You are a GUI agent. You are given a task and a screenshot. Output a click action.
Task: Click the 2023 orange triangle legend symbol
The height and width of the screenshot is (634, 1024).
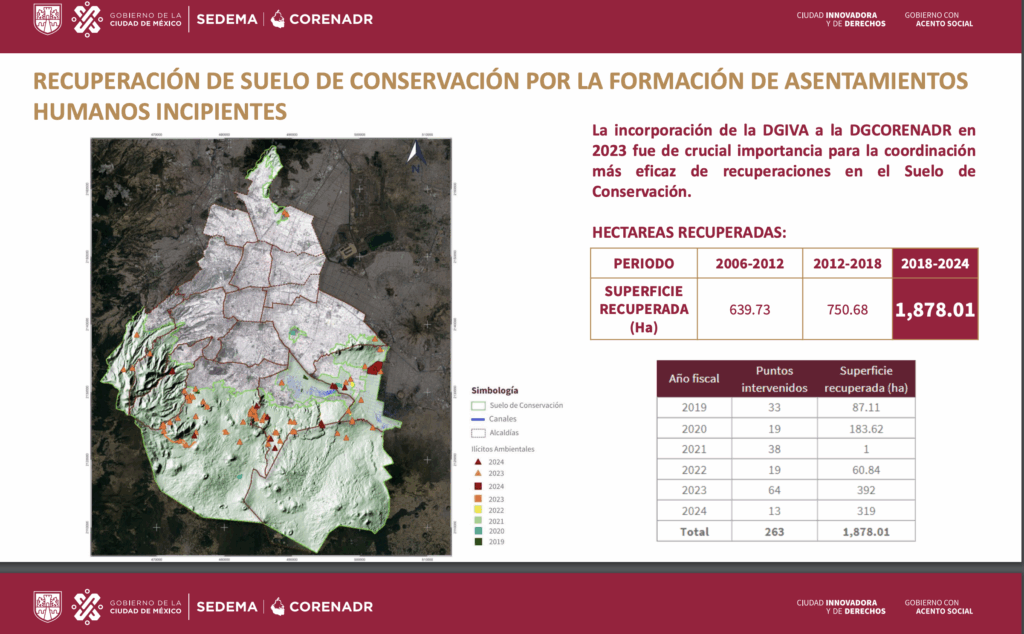point(478,473)
